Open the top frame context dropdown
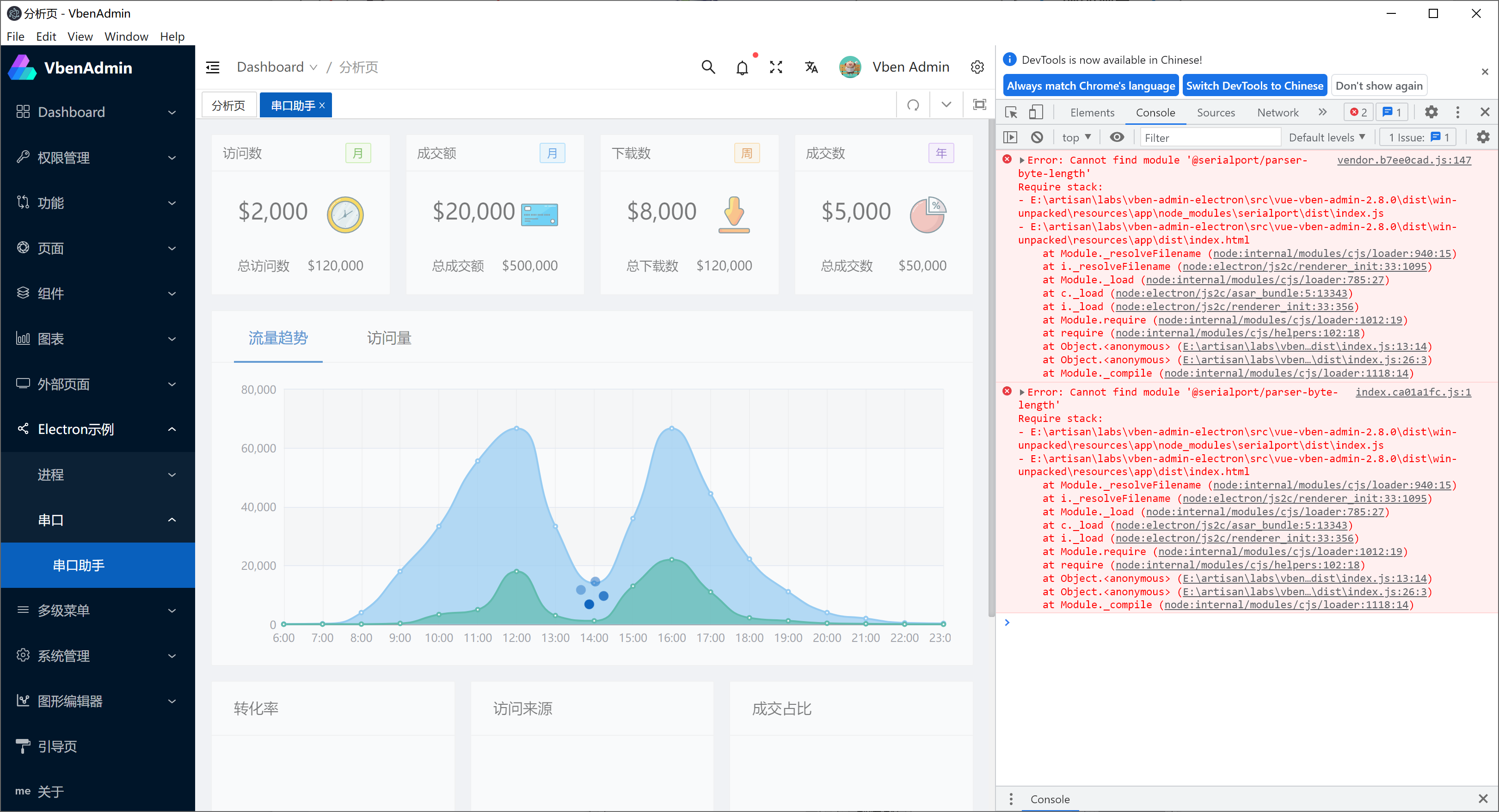 click(x=1075, y=137)
